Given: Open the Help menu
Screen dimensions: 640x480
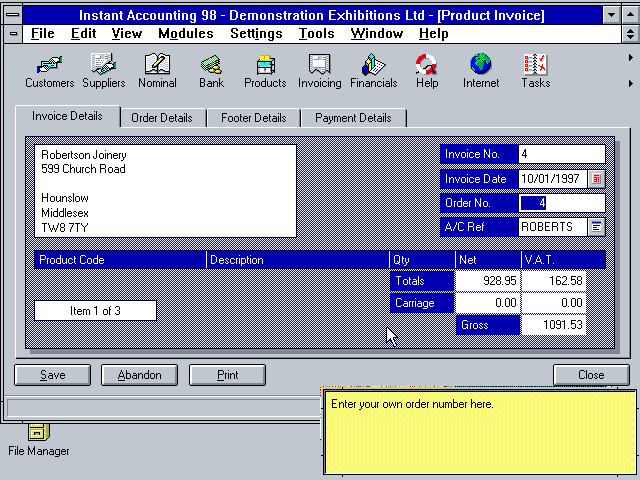Looking at the screenshot, I should (x=433, y=33).
